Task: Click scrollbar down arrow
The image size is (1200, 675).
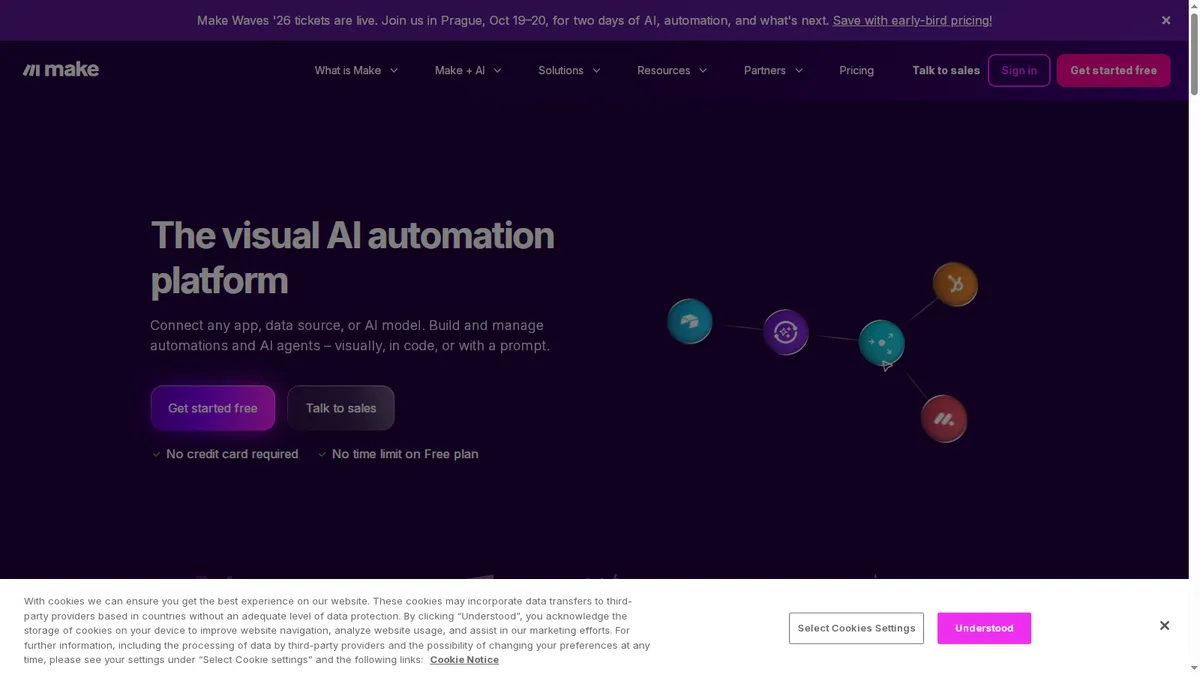Action: coord(1194,668)
